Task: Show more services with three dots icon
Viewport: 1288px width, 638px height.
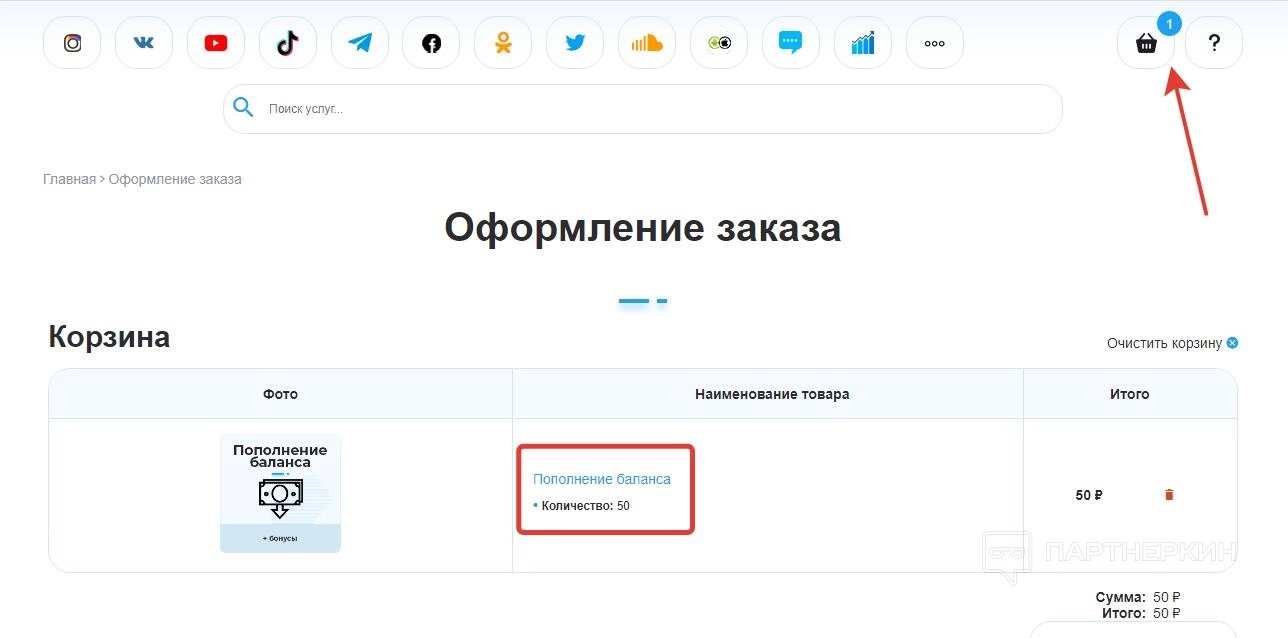Action: (x=935, y=43)
